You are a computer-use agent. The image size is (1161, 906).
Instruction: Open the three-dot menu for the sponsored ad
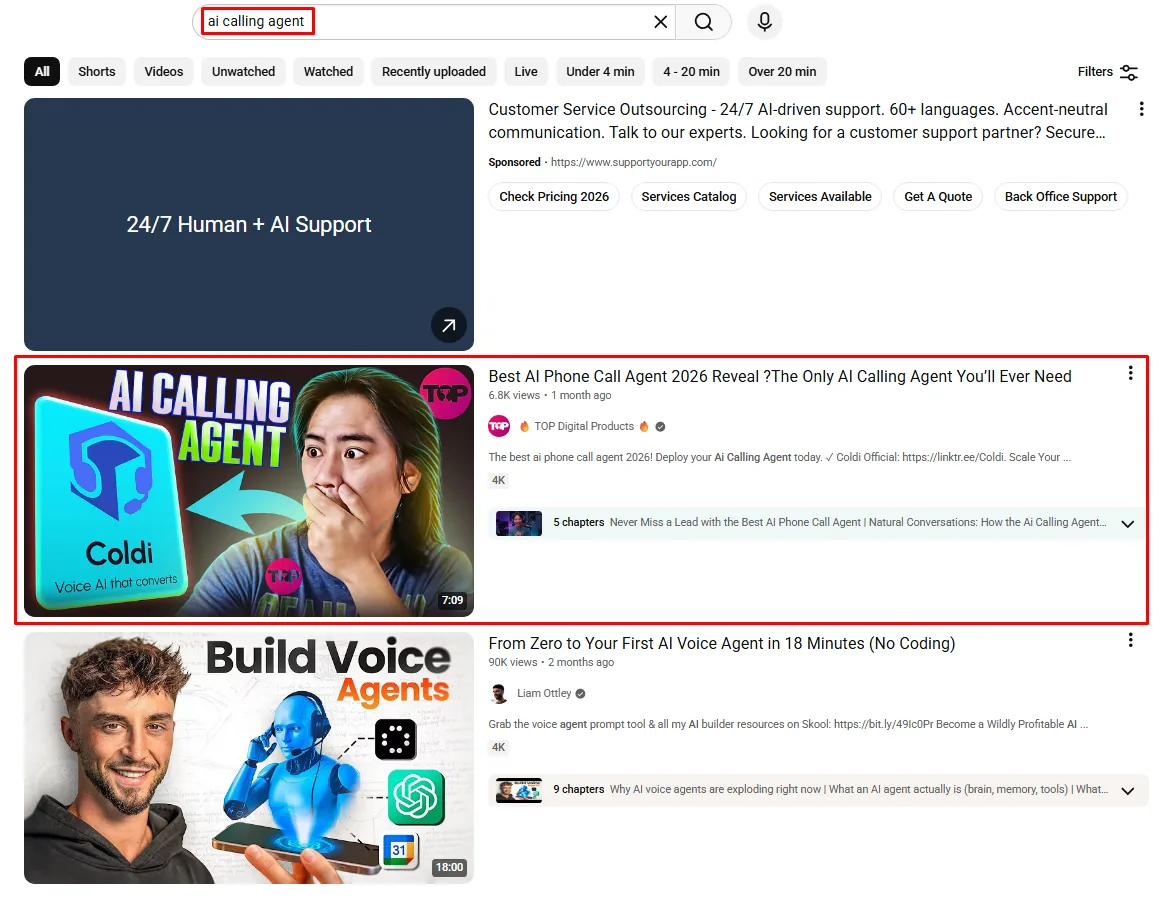pos(1141,110)
